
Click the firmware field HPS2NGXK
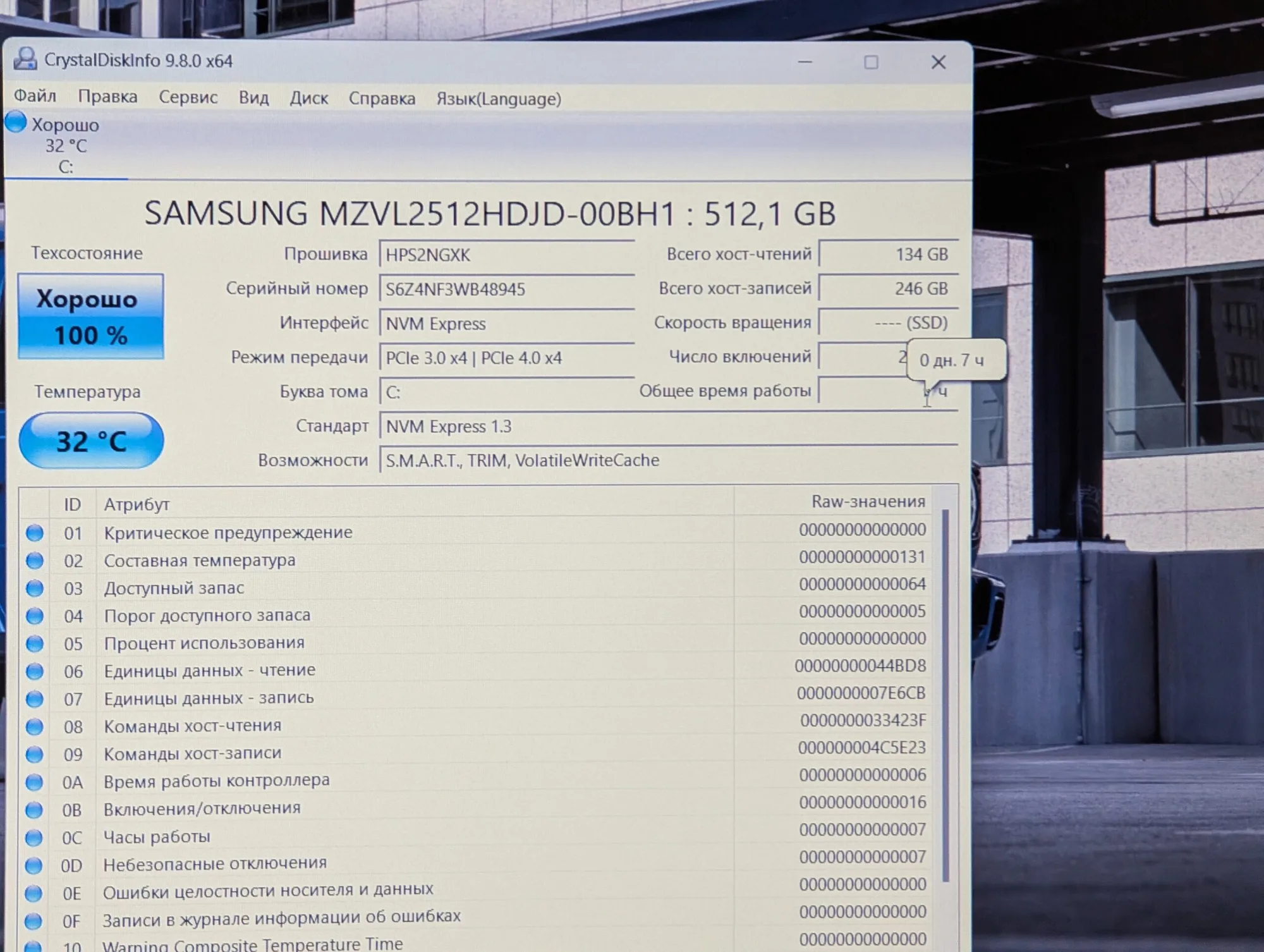coord(506,255)
